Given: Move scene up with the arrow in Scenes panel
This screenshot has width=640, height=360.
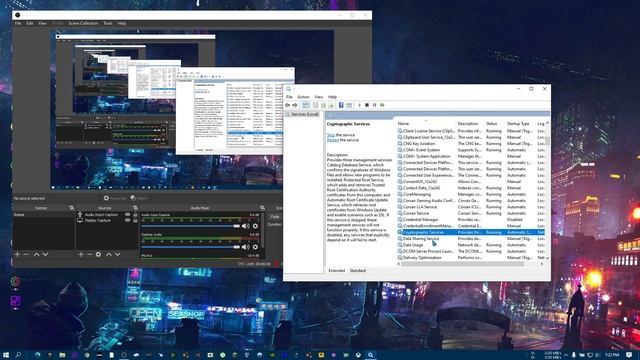Looking at the screenshot, I should coord(36,254).
